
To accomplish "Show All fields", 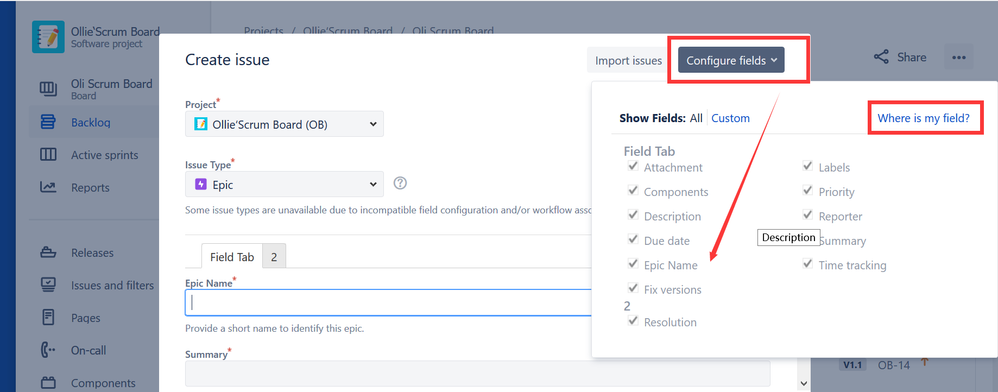I will point(696,118).
